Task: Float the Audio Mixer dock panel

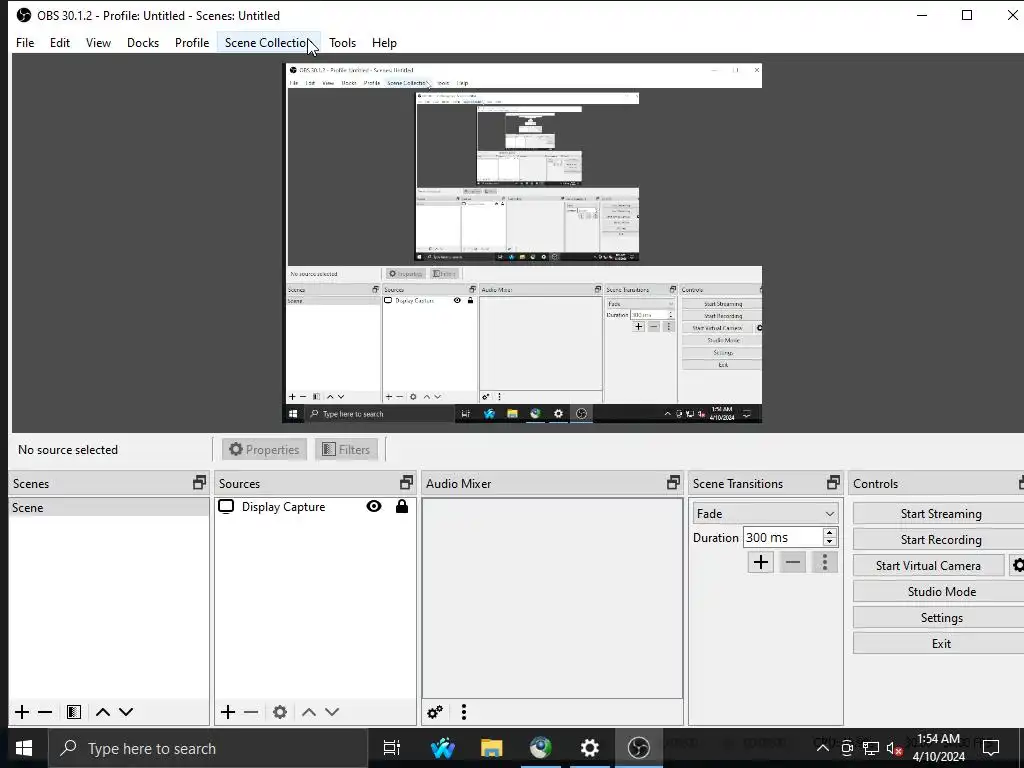Action: (x=673, y=483)
